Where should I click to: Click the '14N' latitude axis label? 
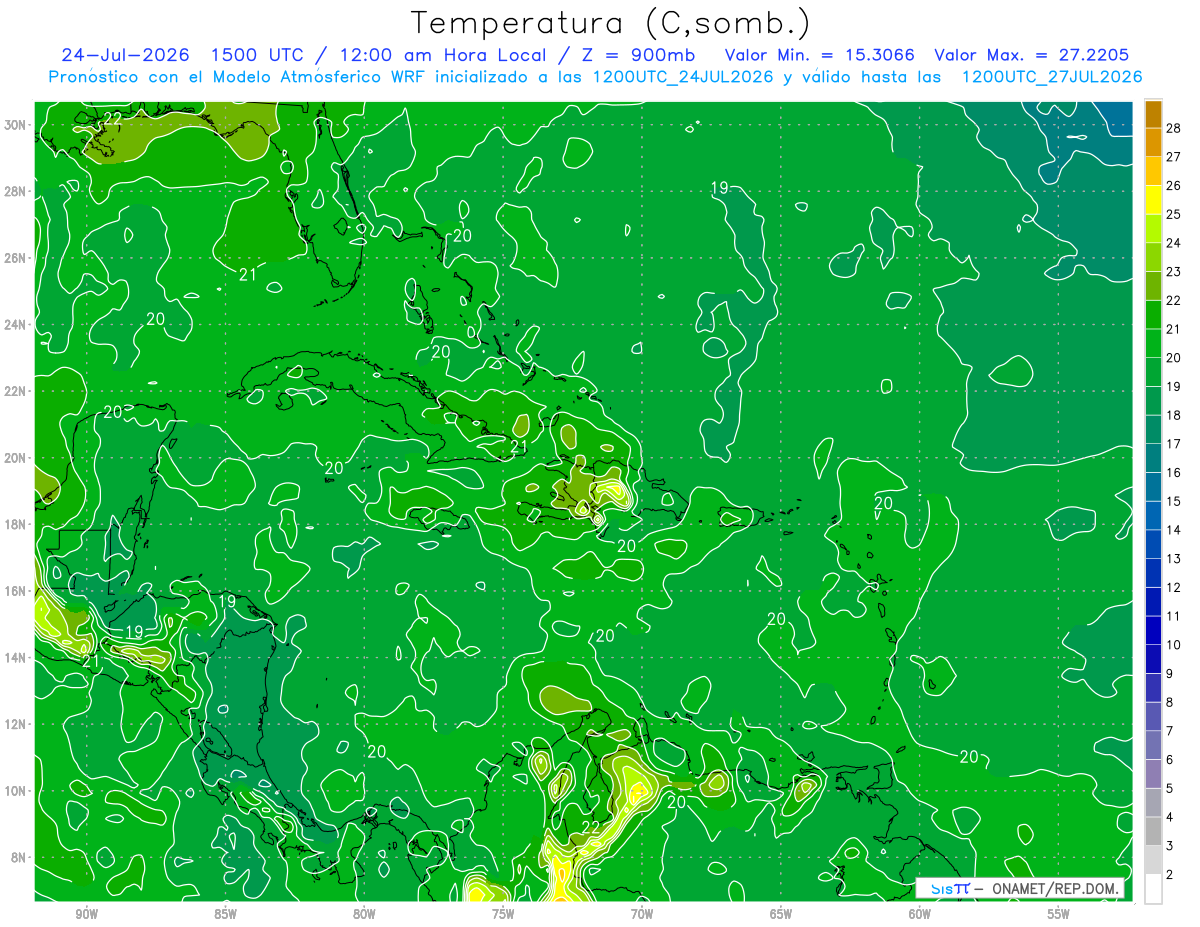(x=17, y=657)
